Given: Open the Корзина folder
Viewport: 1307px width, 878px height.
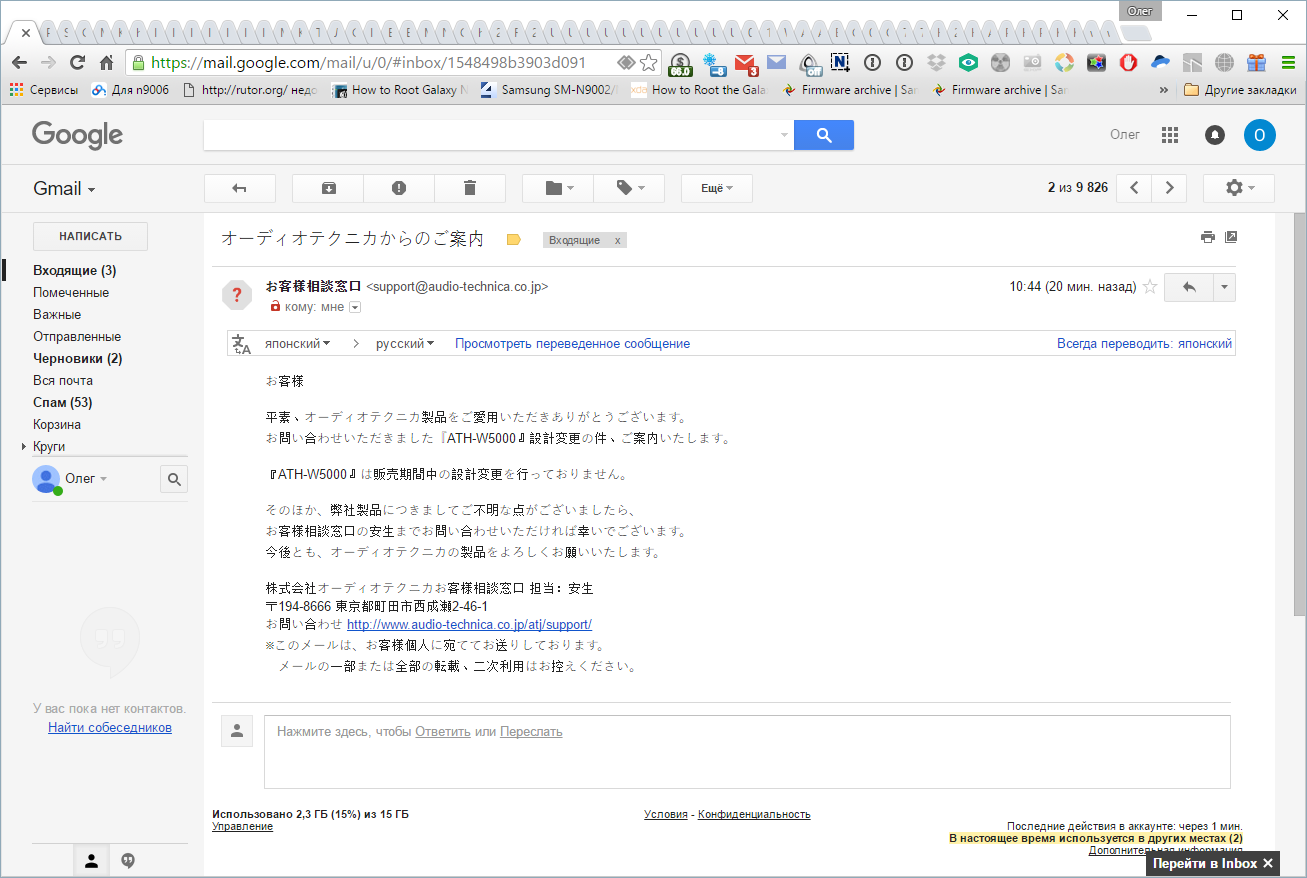Looking at the screenshot, I should (x=57, y=425).
